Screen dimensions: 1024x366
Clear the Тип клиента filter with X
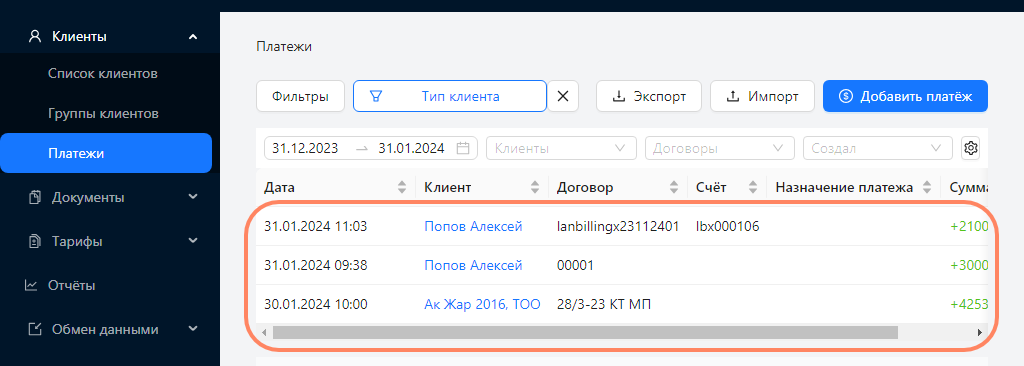(x=562, y=97)
